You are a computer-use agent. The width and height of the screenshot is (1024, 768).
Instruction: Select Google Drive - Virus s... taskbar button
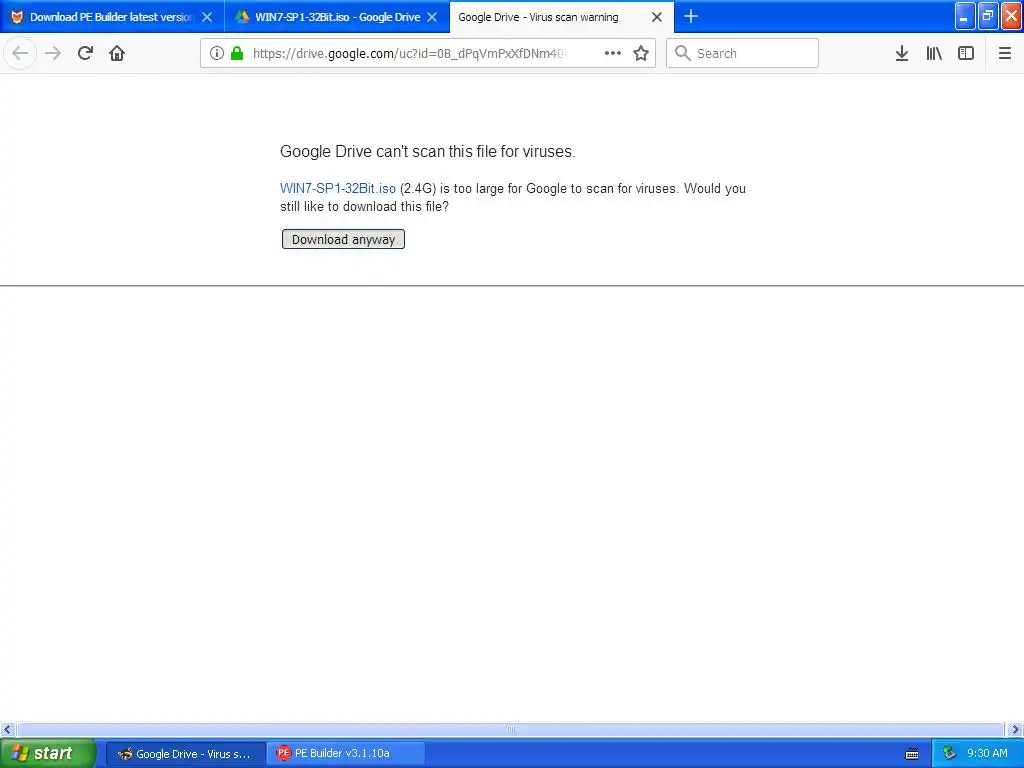click(x=185, y=754)
